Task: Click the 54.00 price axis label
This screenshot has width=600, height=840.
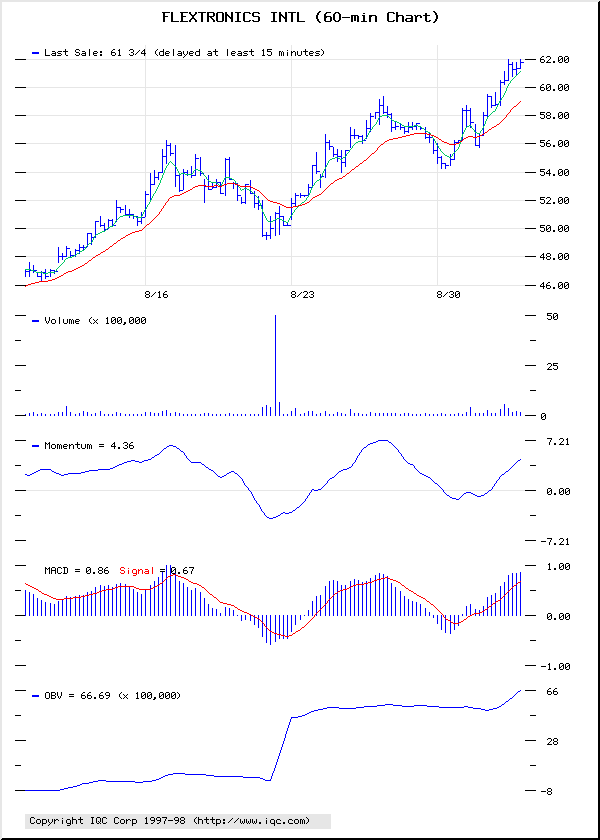Action: point(554,172)
